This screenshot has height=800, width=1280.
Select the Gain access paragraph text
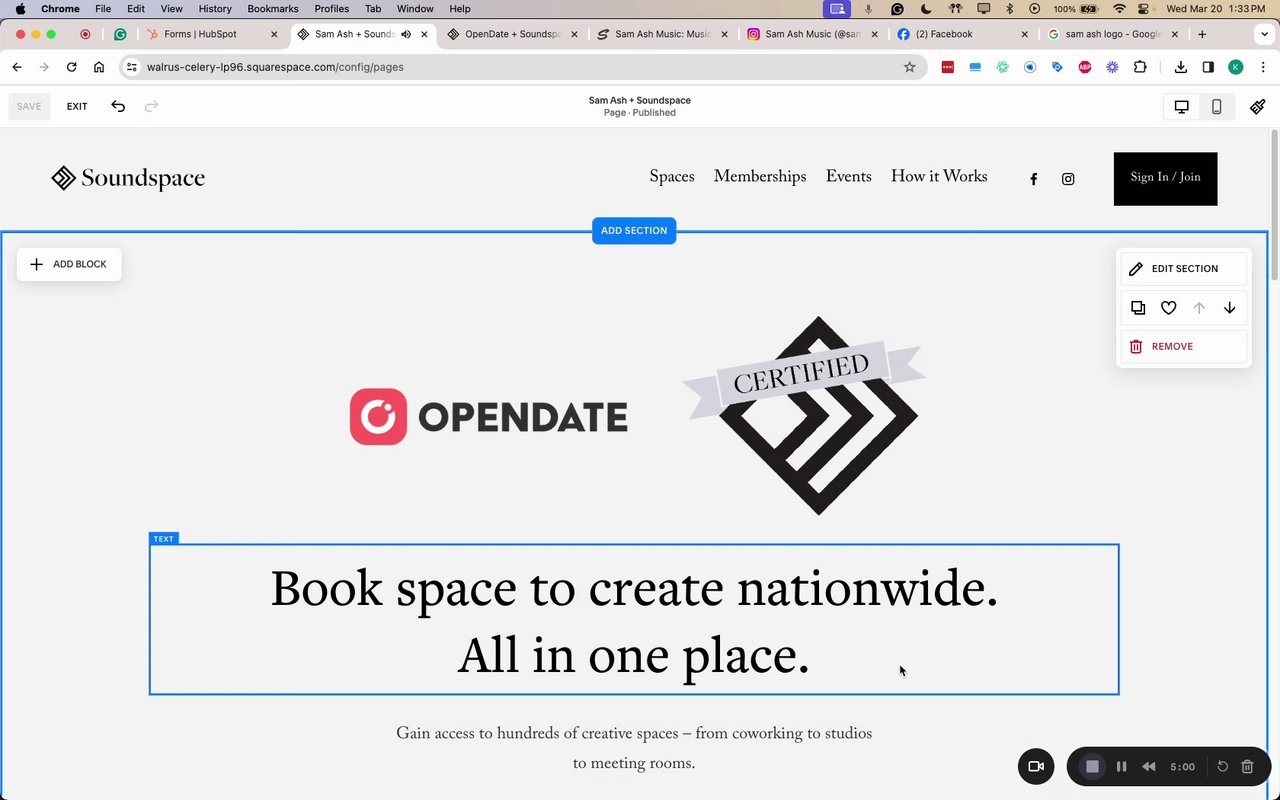pyautogui.click(x=634, y=748)
